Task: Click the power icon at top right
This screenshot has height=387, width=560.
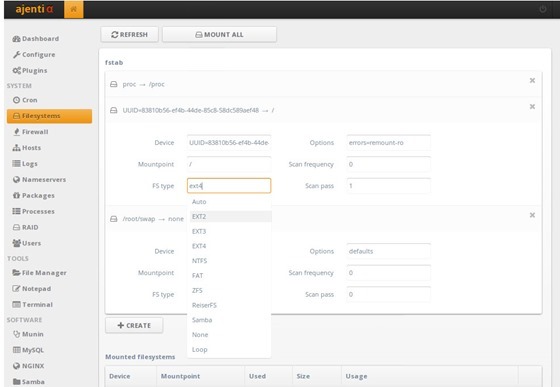Action: point(542,9)
